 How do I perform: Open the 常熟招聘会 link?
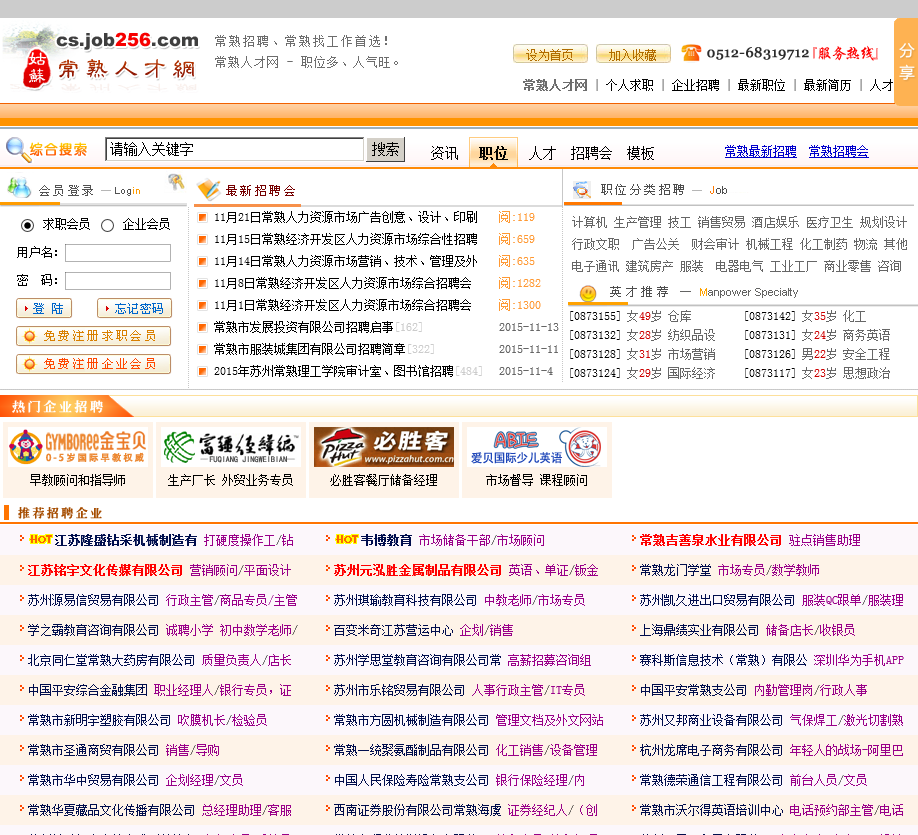point(838,152)
